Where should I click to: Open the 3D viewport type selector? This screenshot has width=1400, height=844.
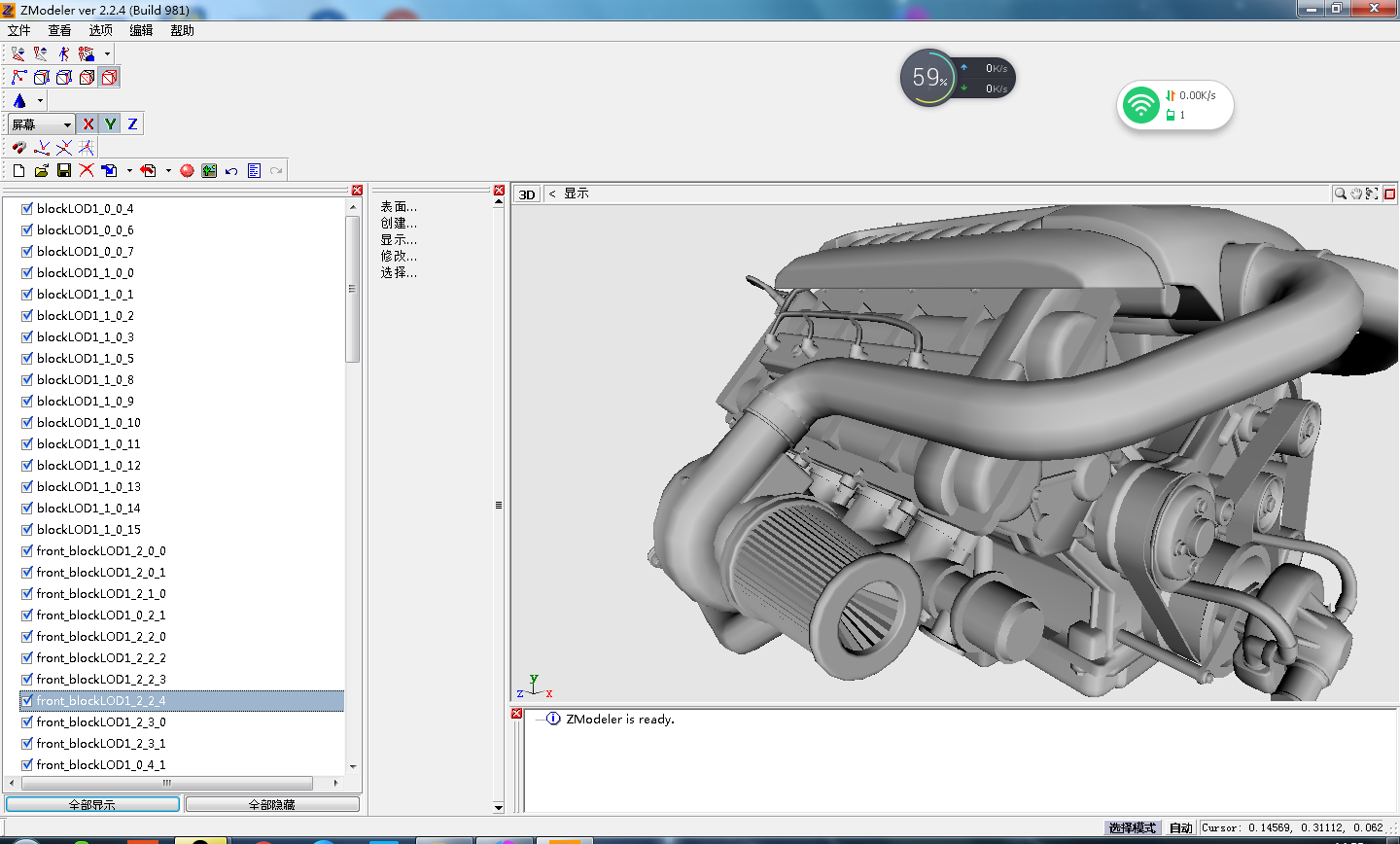pyautogui.click(x=527, y=193)
